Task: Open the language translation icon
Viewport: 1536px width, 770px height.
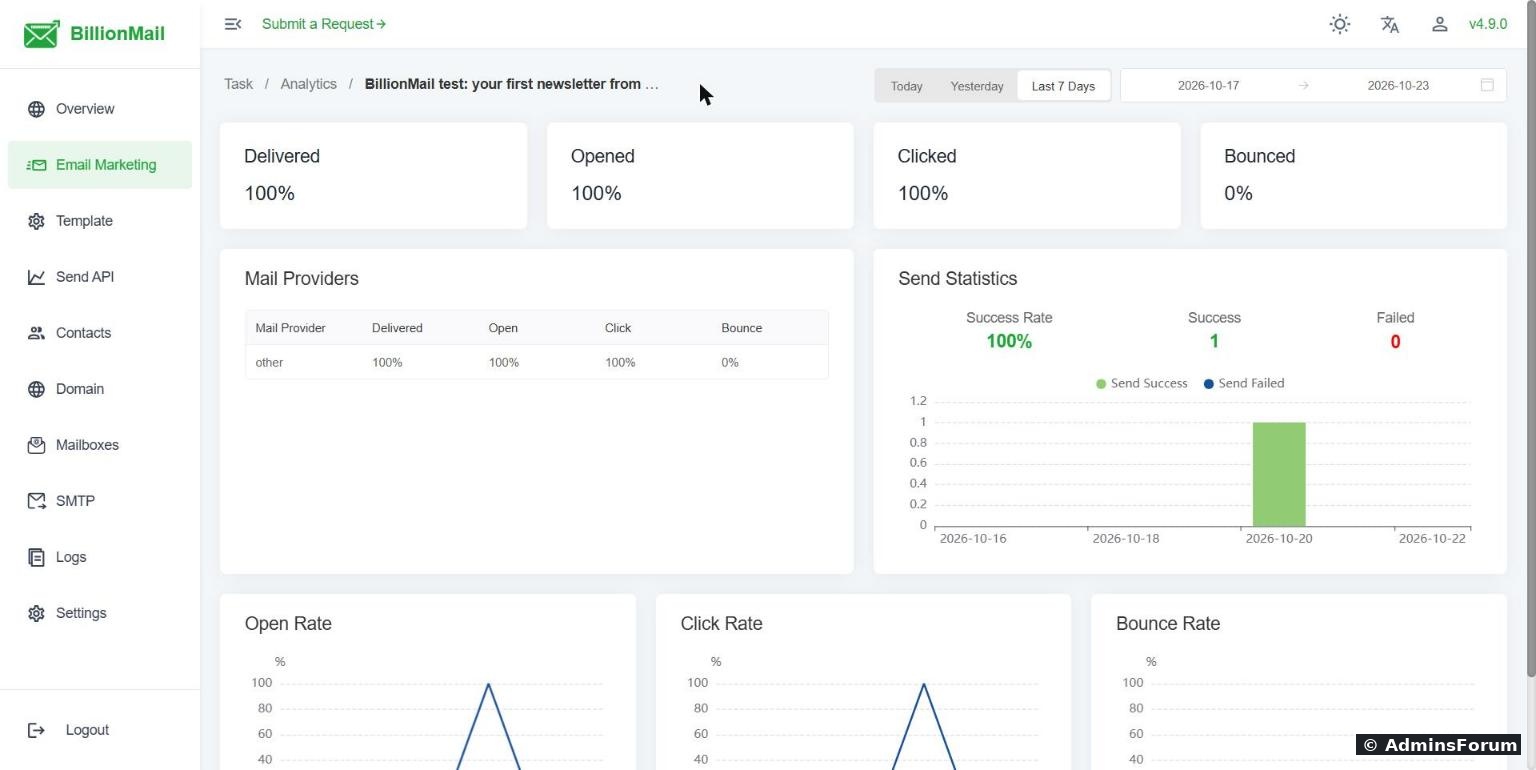Action: [1390, 24]
